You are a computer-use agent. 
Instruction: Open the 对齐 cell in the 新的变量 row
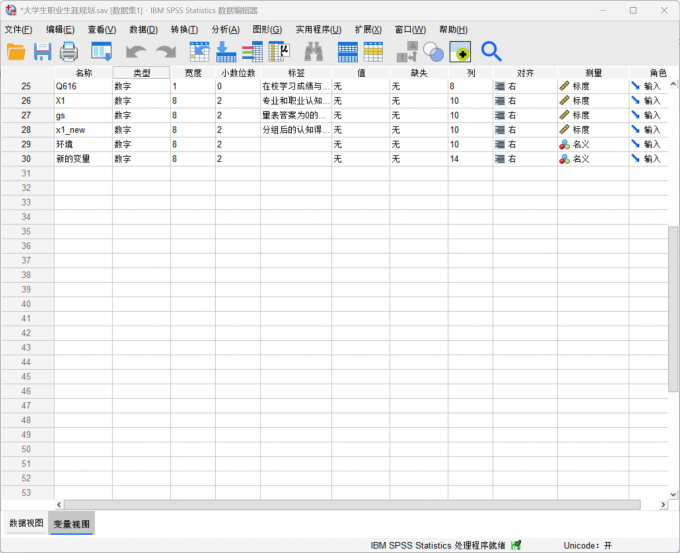[524, 159]
